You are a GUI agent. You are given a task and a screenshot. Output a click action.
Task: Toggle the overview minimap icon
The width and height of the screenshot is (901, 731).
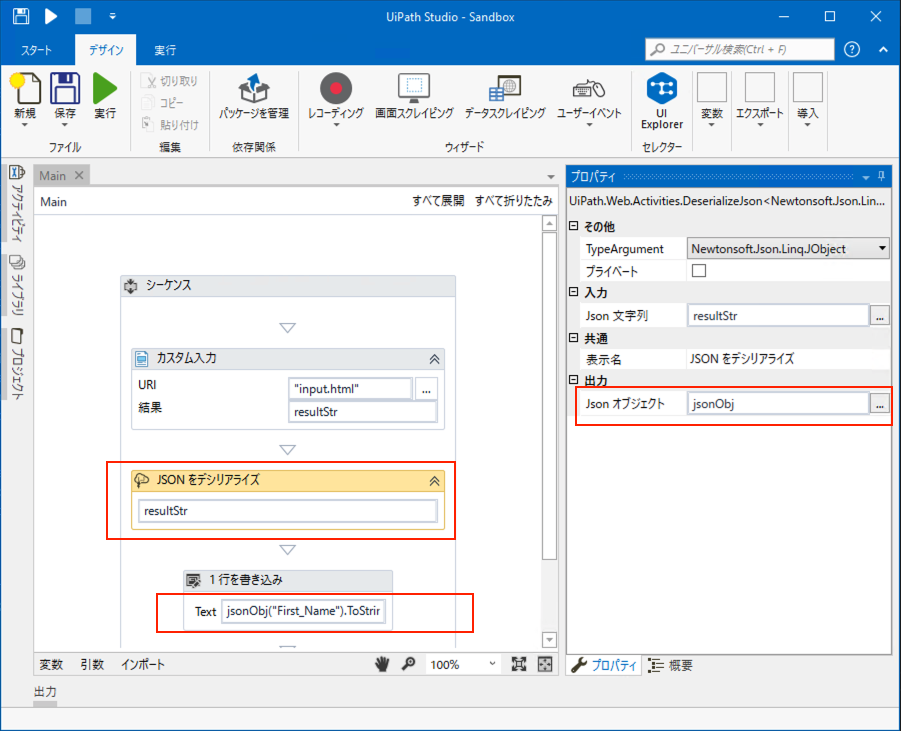tap(545, 664)
